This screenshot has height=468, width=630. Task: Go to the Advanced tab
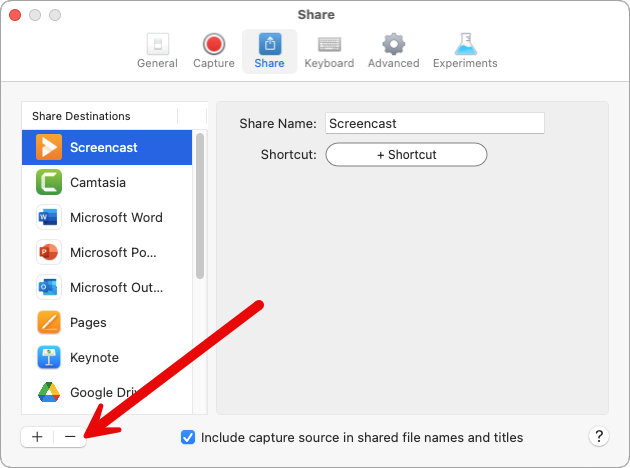click(x=393, y=51)
